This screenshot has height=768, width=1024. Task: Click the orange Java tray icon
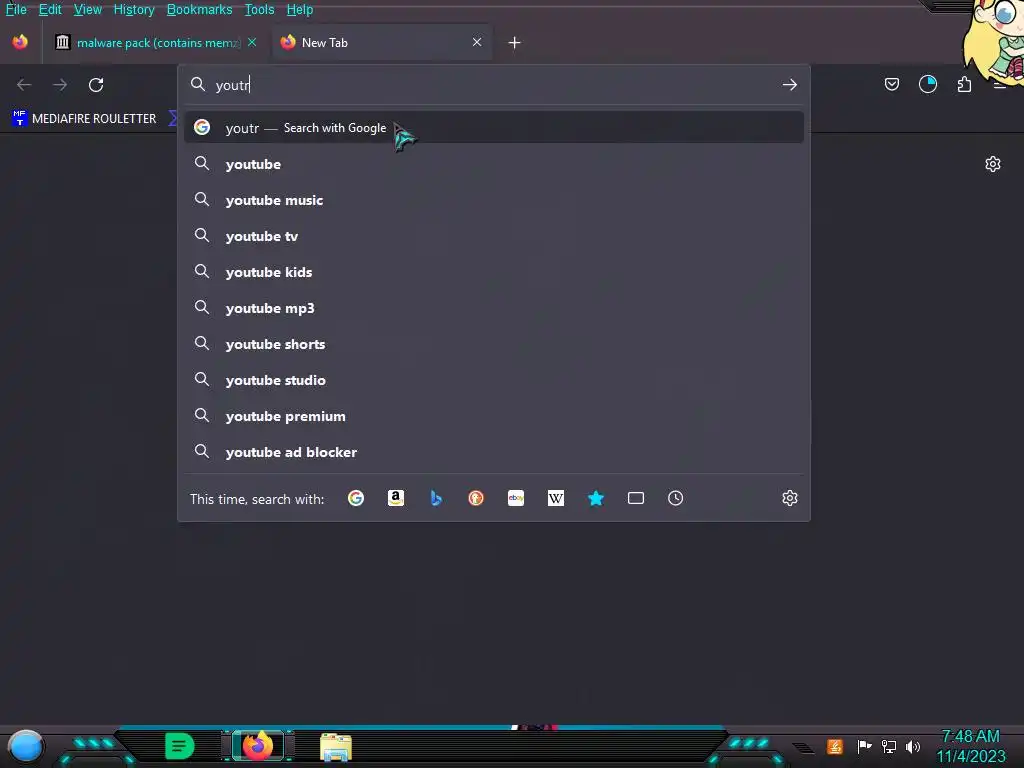pos(835,746)
